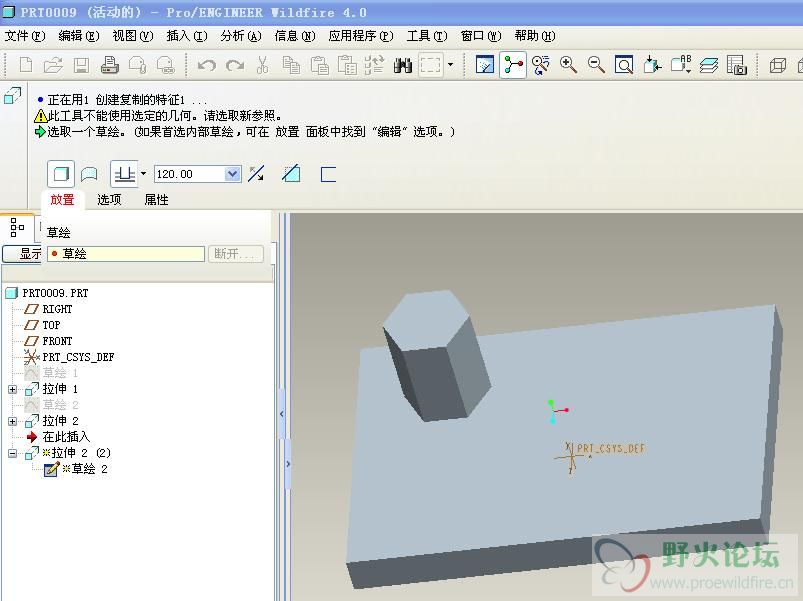Viewport: 803px width, 601px height.
Task: Select 在此插入 marker in the tree
Action: click(x=66, y=437)
